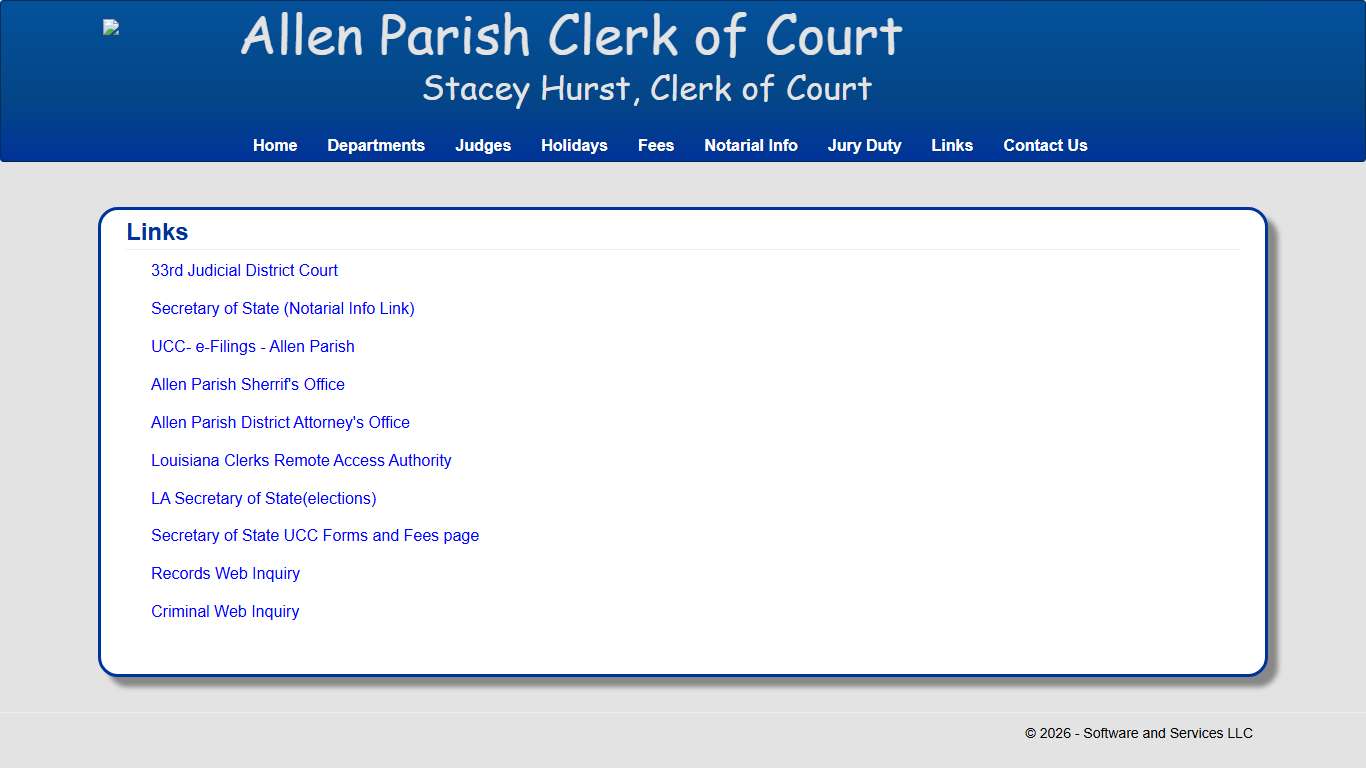1366x768 pixels.
Task: Click the broken image icon in the header
Action: tap(110, 27)
